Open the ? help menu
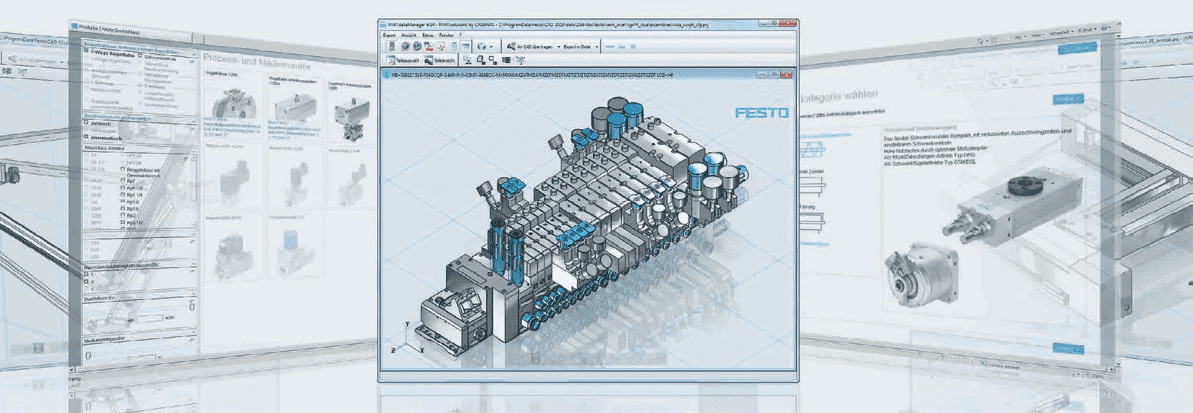The image size is (1193, 413). pos(460,35)
